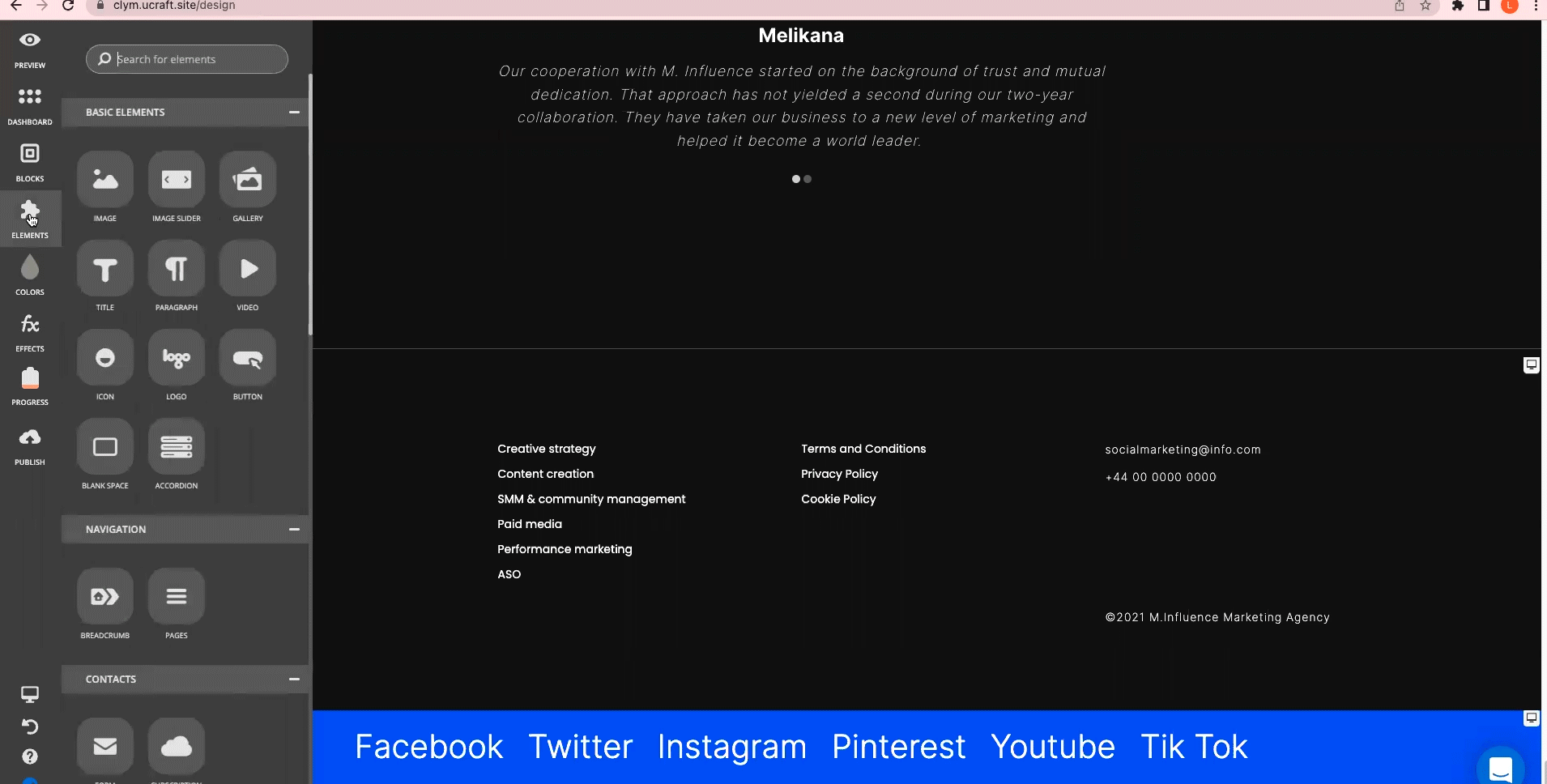The height and width of the screenshot is (784, 1547).
Task: Select the Button element
Action: [248, 357]
